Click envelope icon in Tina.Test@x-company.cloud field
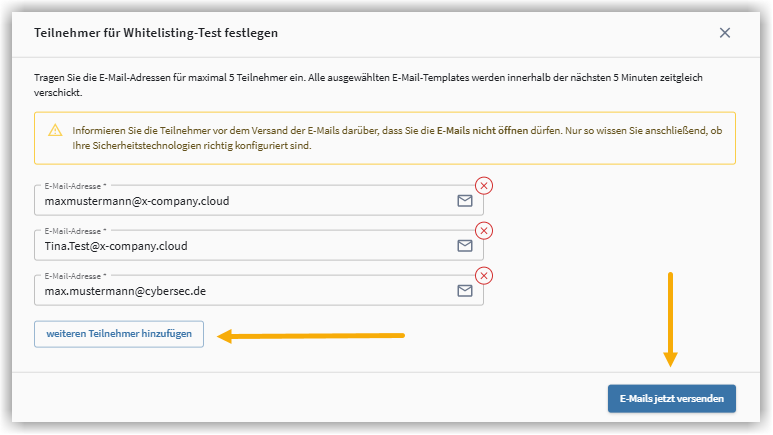Viewport: 773px width, 435px height. pyautogui.click(x=464, y=246)
